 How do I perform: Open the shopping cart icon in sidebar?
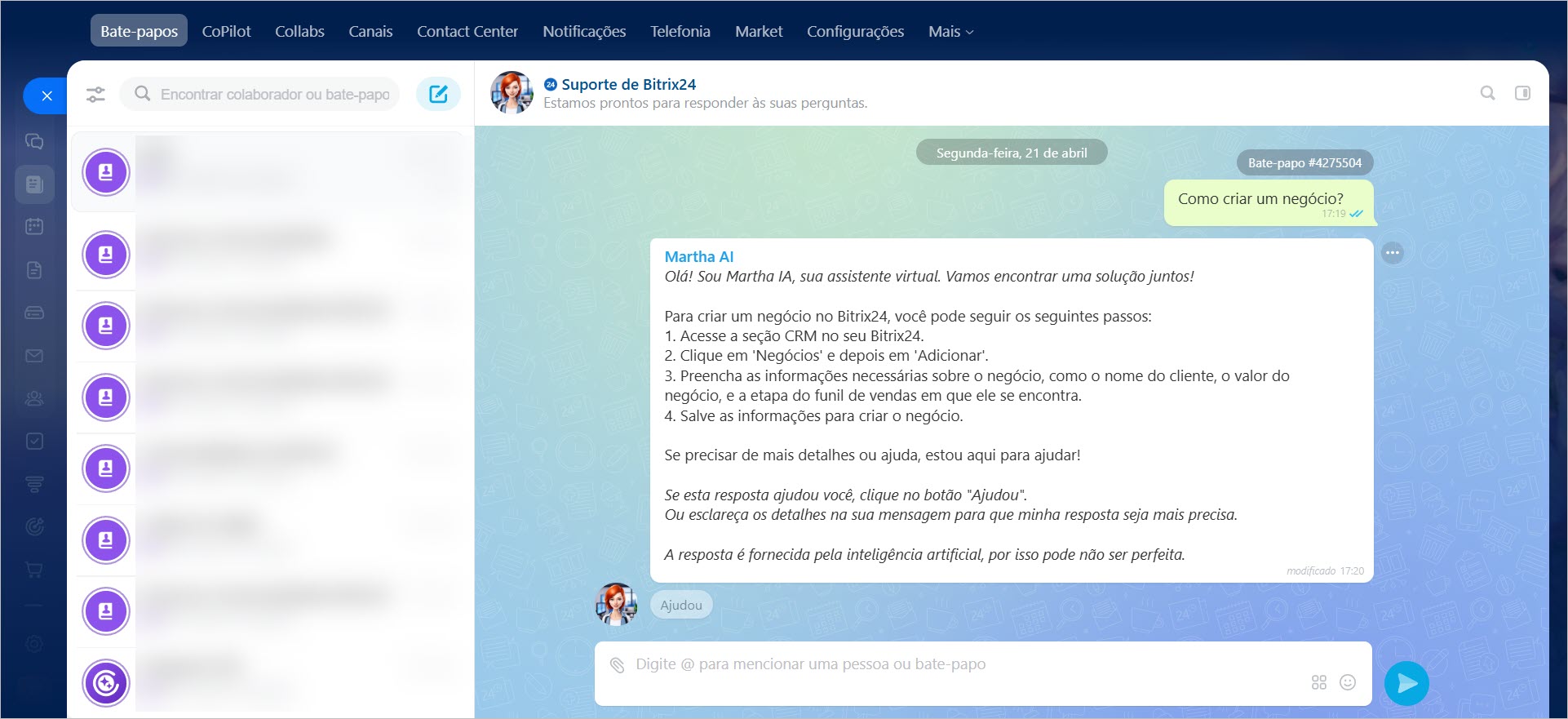click(34, 570)
